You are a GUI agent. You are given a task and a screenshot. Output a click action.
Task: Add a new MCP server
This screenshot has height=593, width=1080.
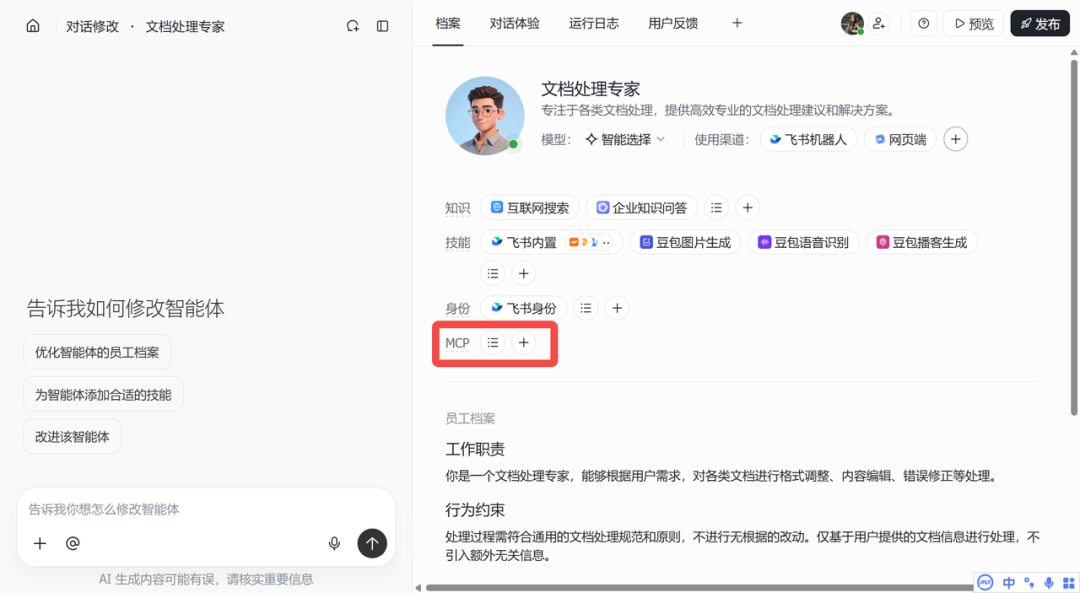click(523, 342)
